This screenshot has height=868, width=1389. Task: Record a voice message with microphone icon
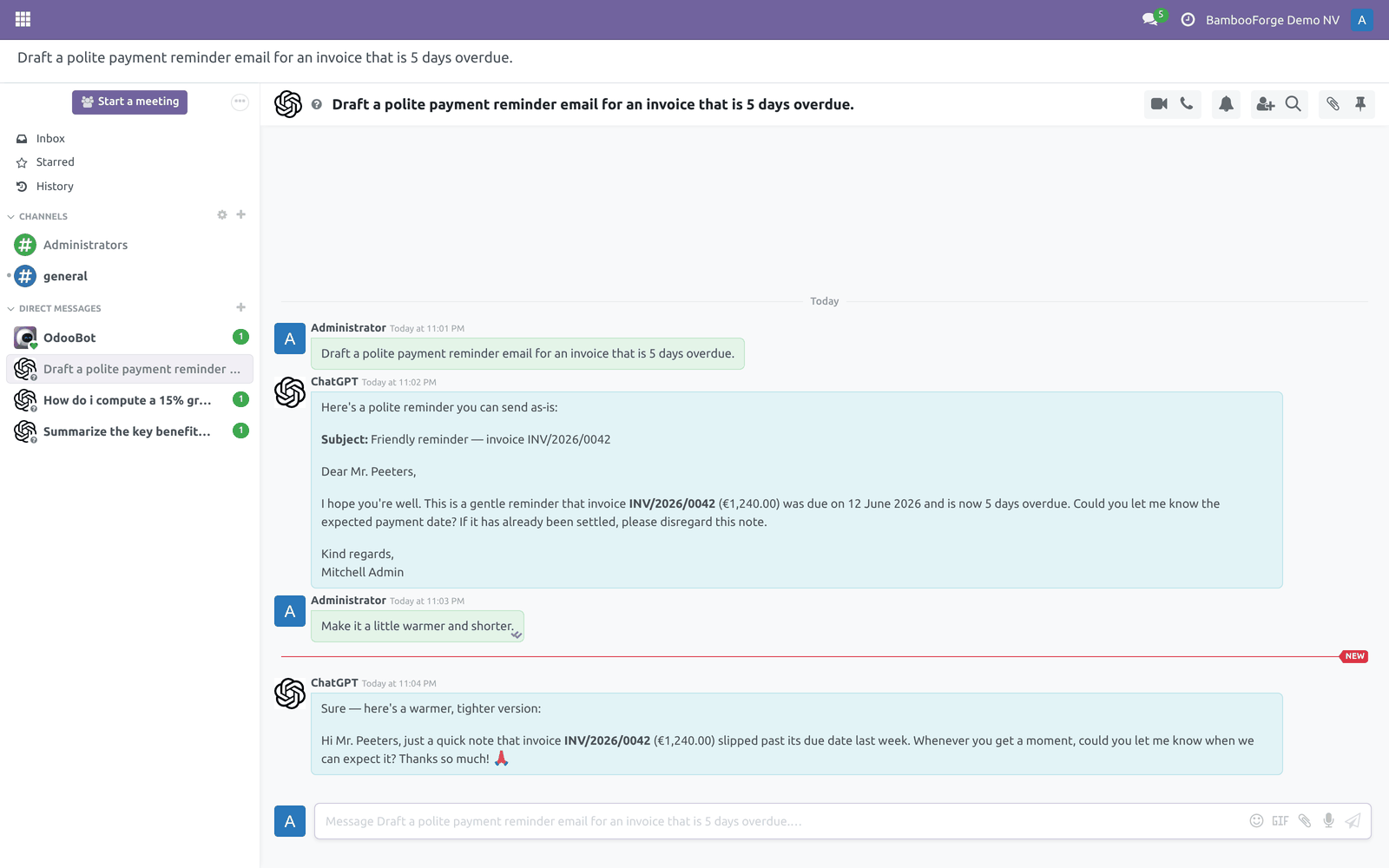click(x=1328, y=821)
